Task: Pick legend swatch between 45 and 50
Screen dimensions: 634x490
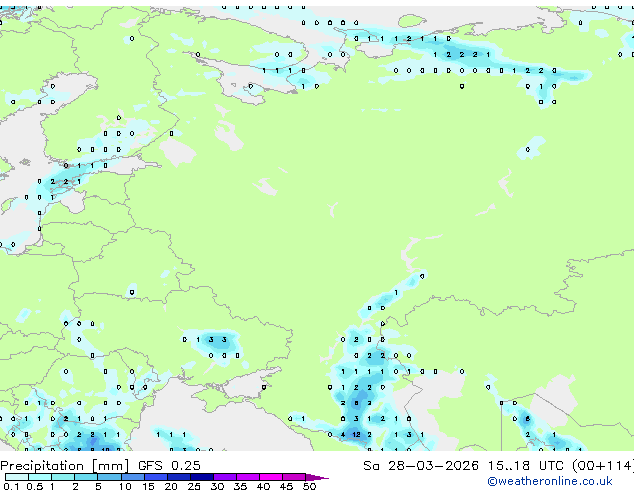Action: coord(294,477)
